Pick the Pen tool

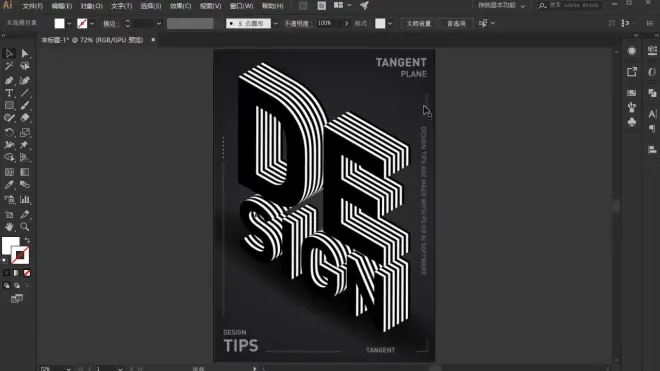[x=9, y=80]
